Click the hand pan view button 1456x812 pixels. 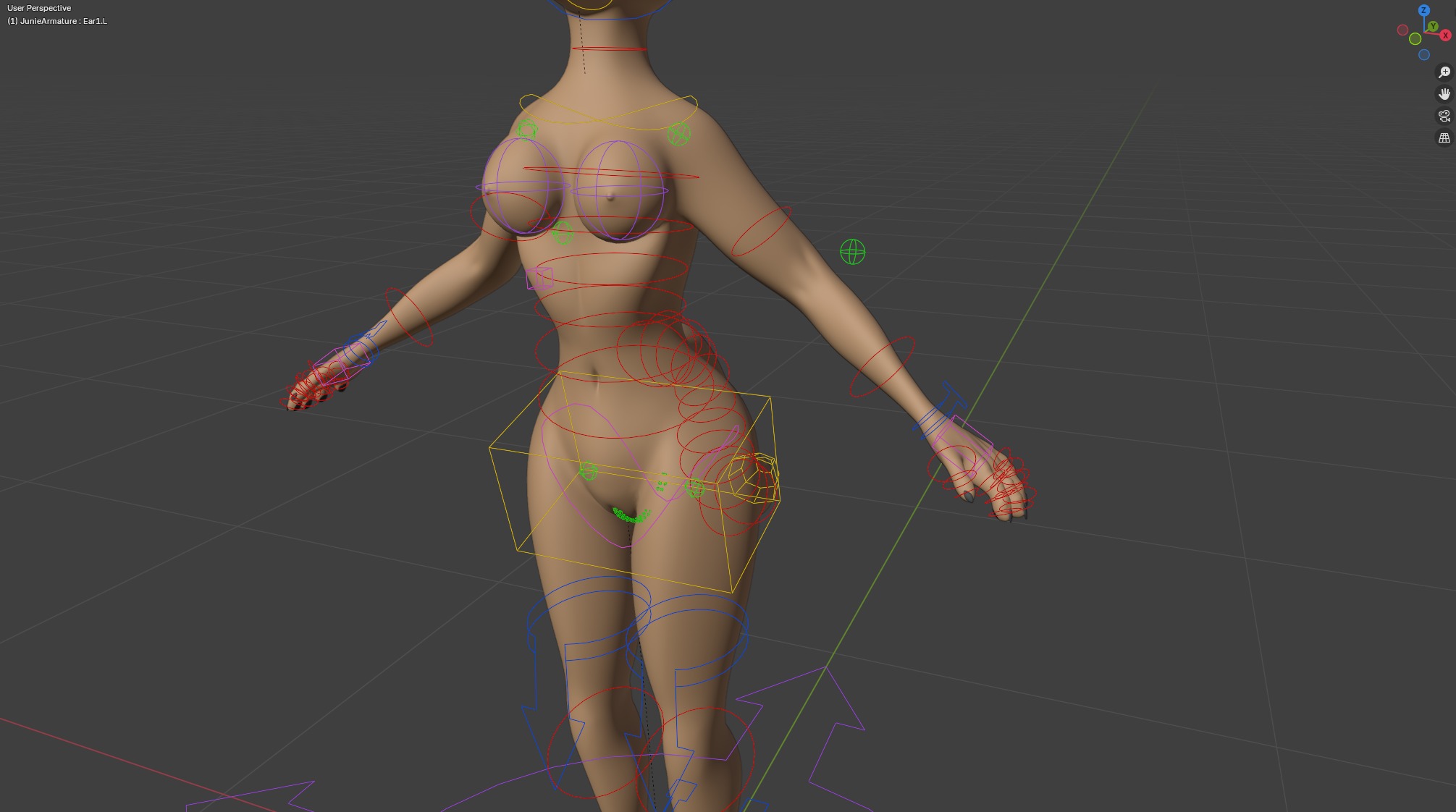pos(1444,94)
